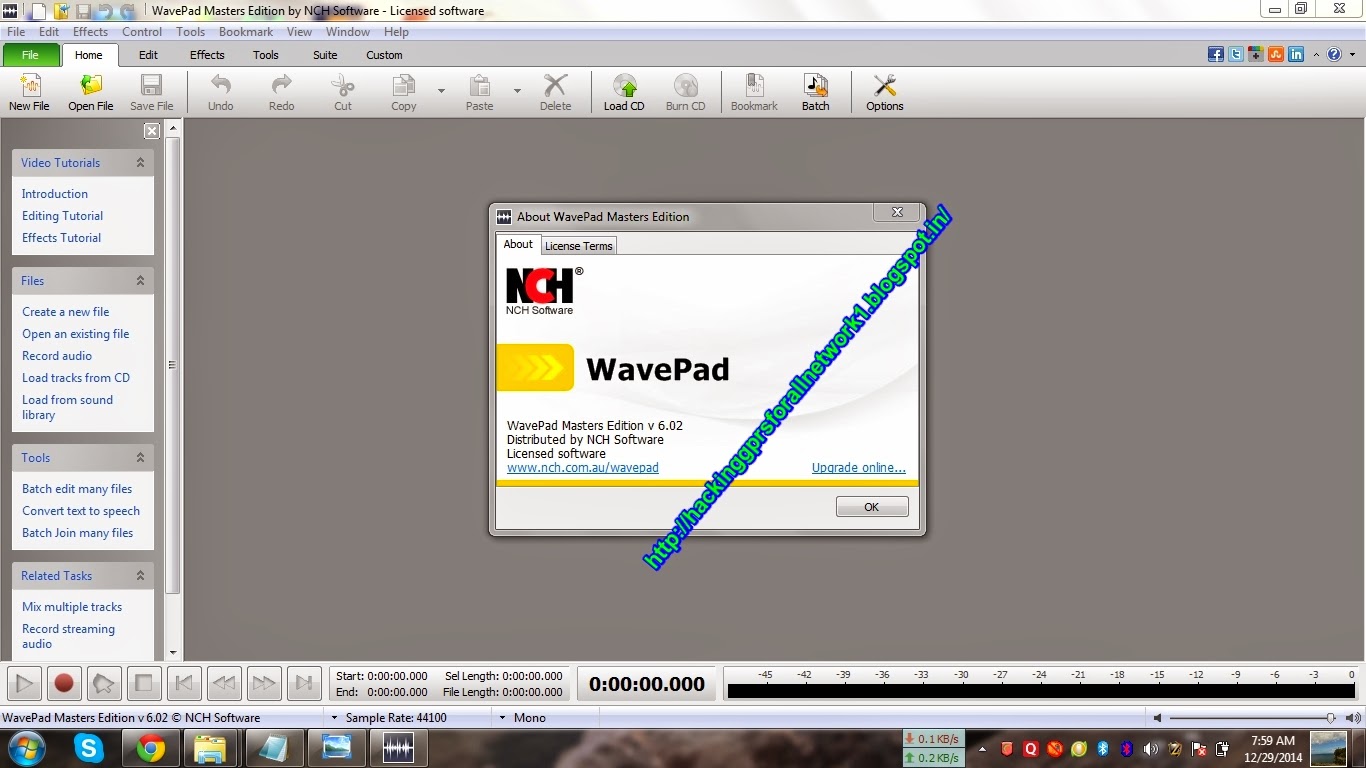Screen dimensions: 1366x768
Task: Click the Bookmark toolbar icon
Action: click(754, 92)
